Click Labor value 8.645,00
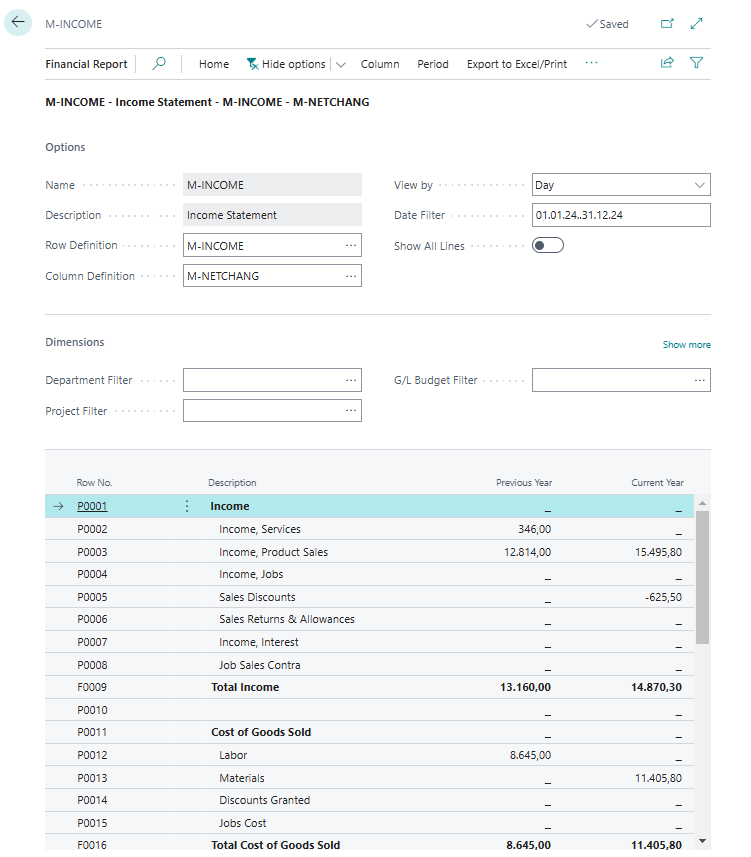Image resolution: width=751 pixels, height=857 pixels. (530, 755)
